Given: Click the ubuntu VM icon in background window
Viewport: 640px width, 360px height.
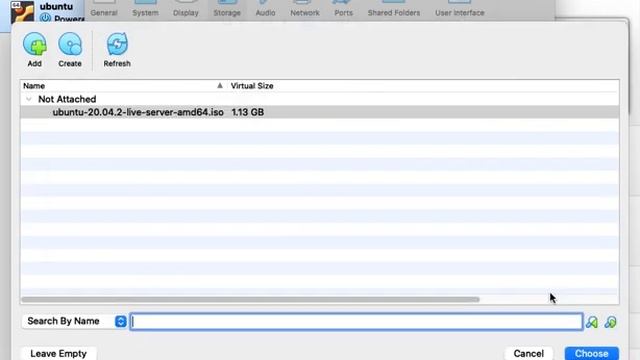Looking at the screenshot, I should coord(22,11).
